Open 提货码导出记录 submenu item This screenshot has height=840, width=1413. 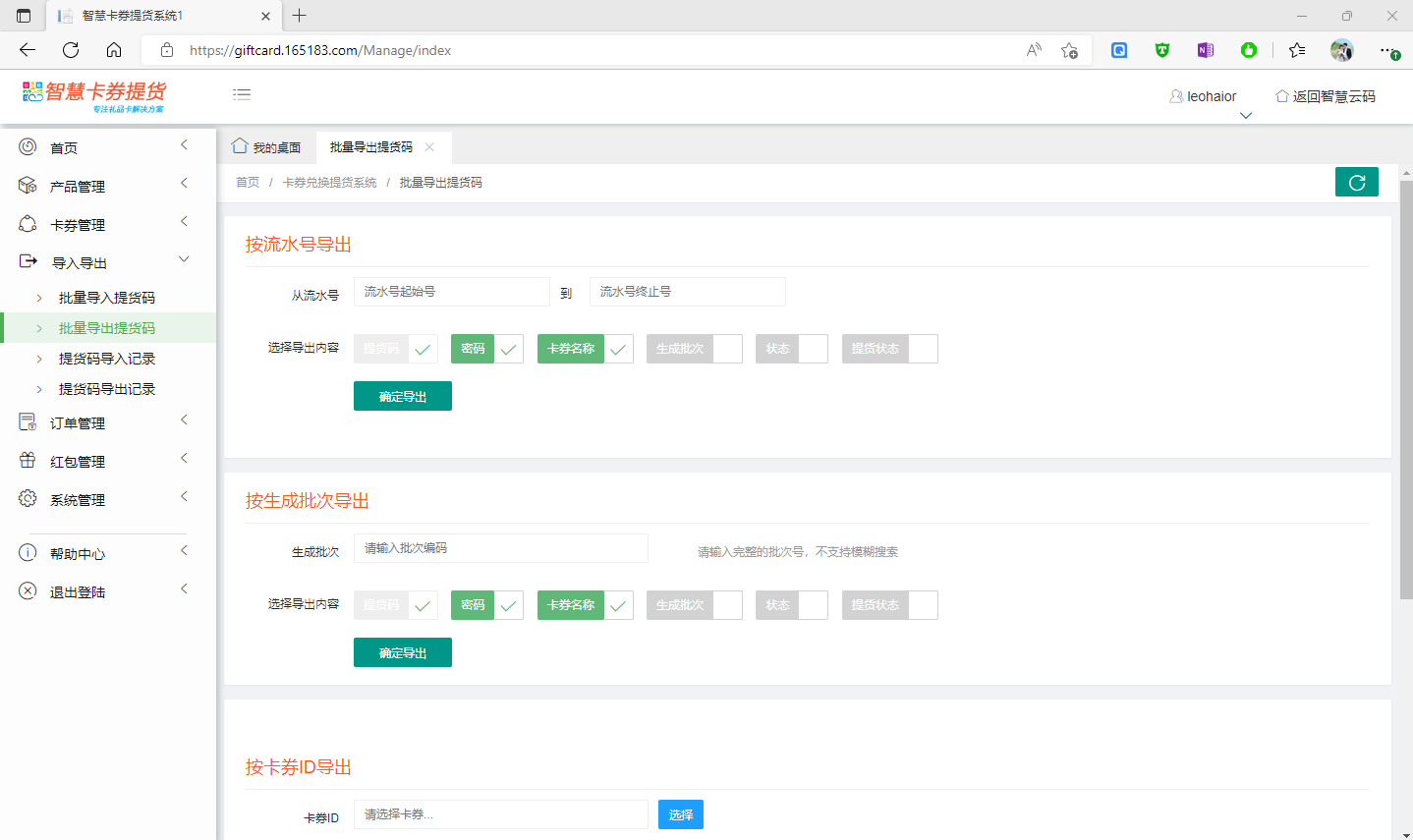[x=107, y=389]
